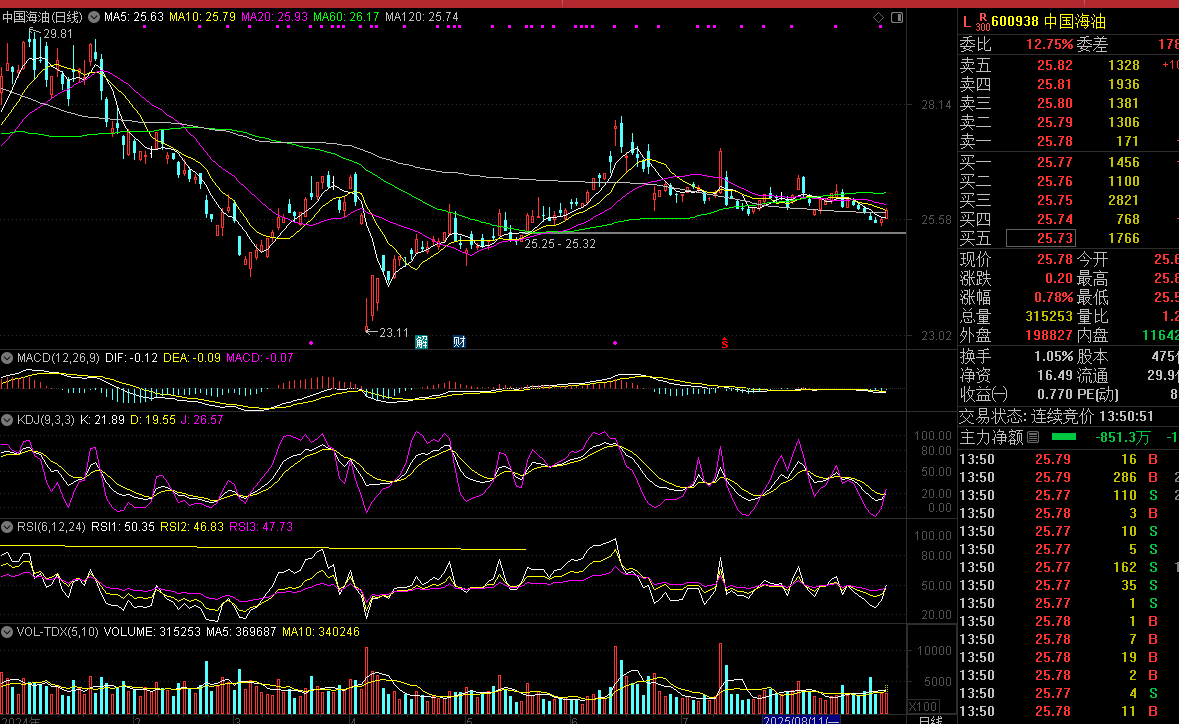Click the MA20: 25.93 label
1179x724 pixels.
click(274, 17)
